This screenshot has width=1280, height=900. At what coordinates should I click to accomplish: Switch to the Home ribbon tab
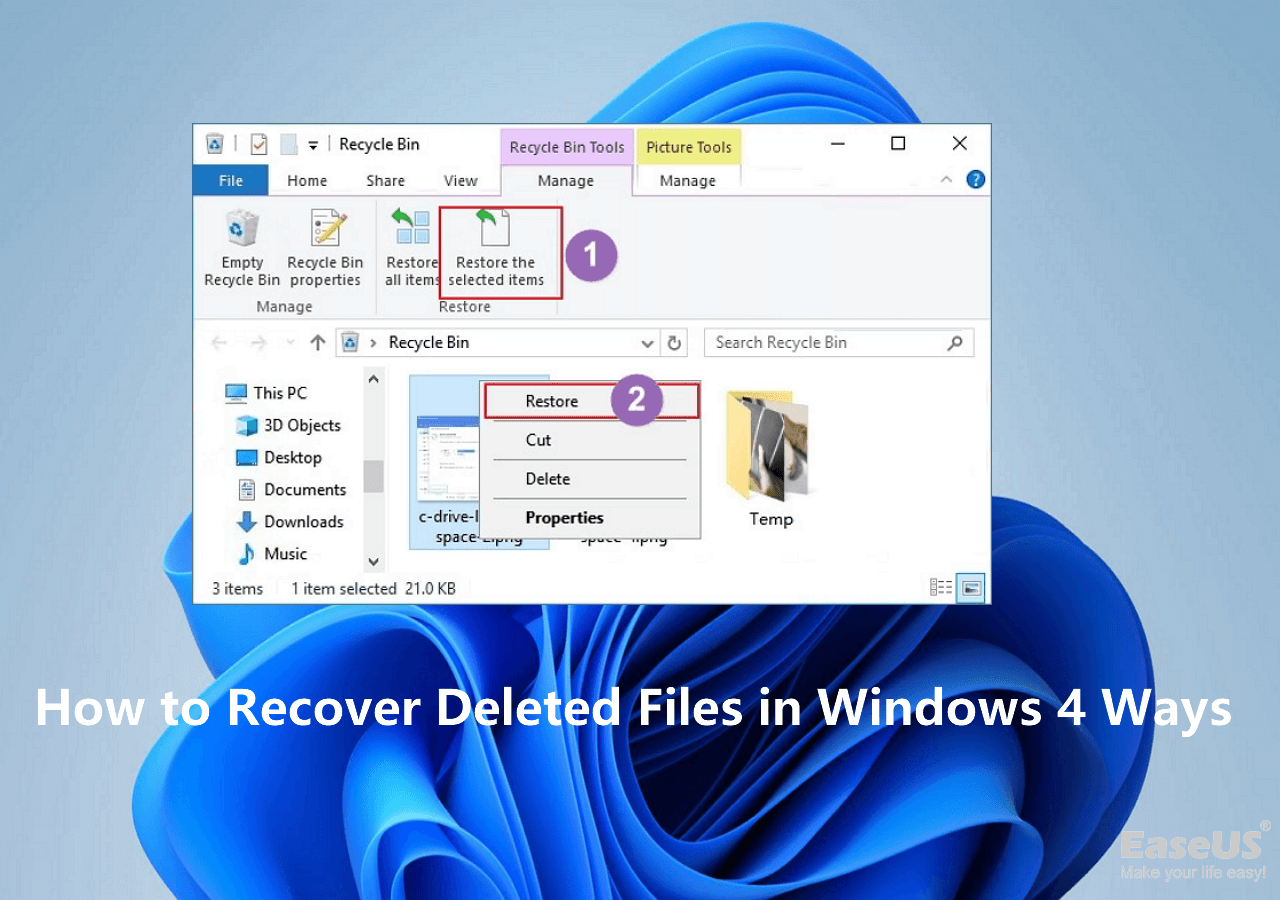point(307,180)
